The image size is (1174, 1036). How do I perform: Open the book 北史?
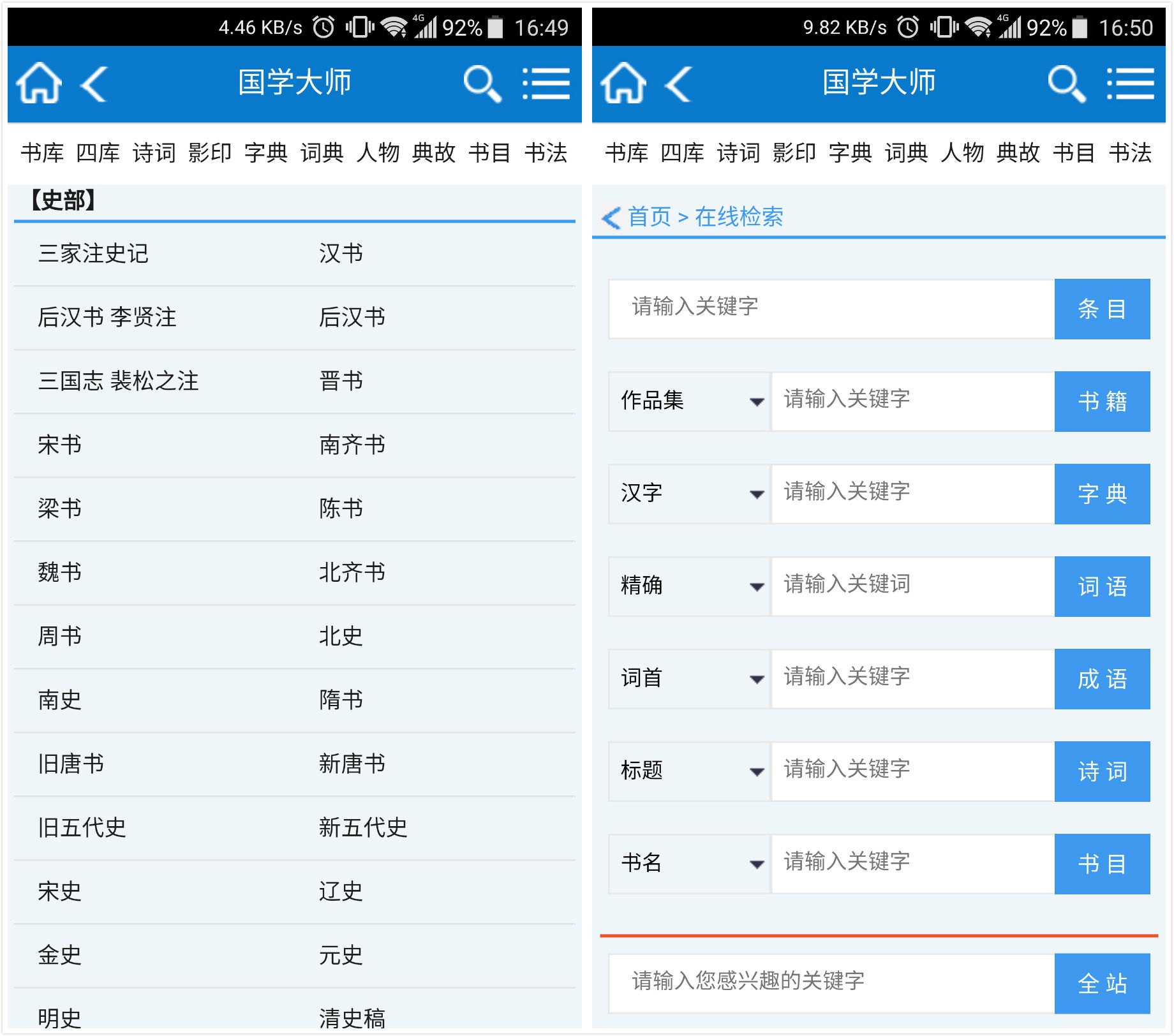[x=341, y=637]
